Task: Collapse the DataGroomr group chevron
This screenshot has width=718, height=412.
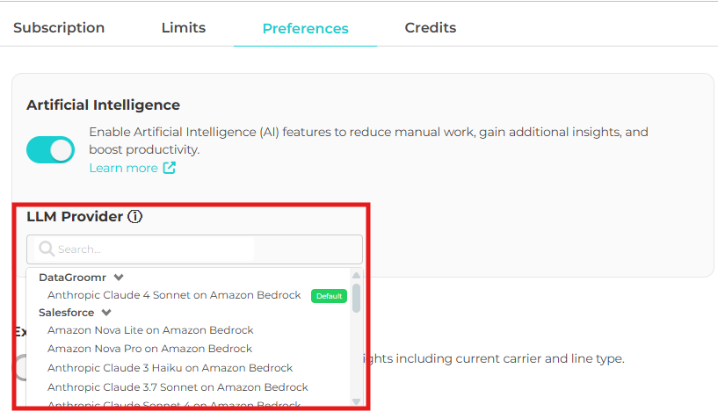Action: 119,277
